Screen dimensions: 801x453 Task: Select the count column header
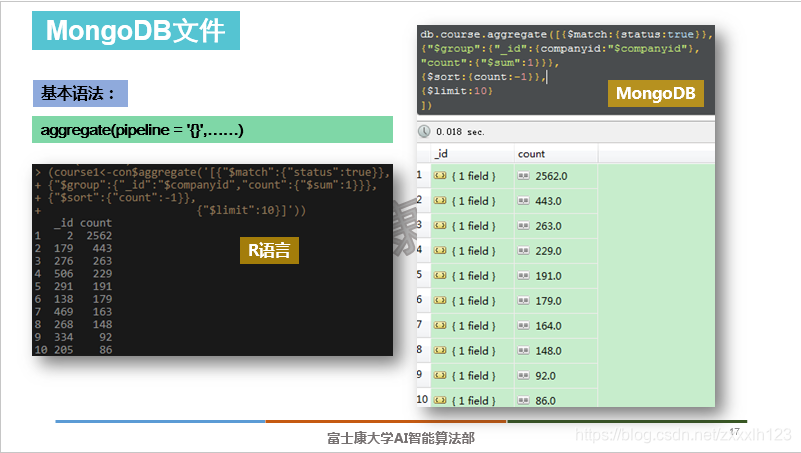point(556,154)
